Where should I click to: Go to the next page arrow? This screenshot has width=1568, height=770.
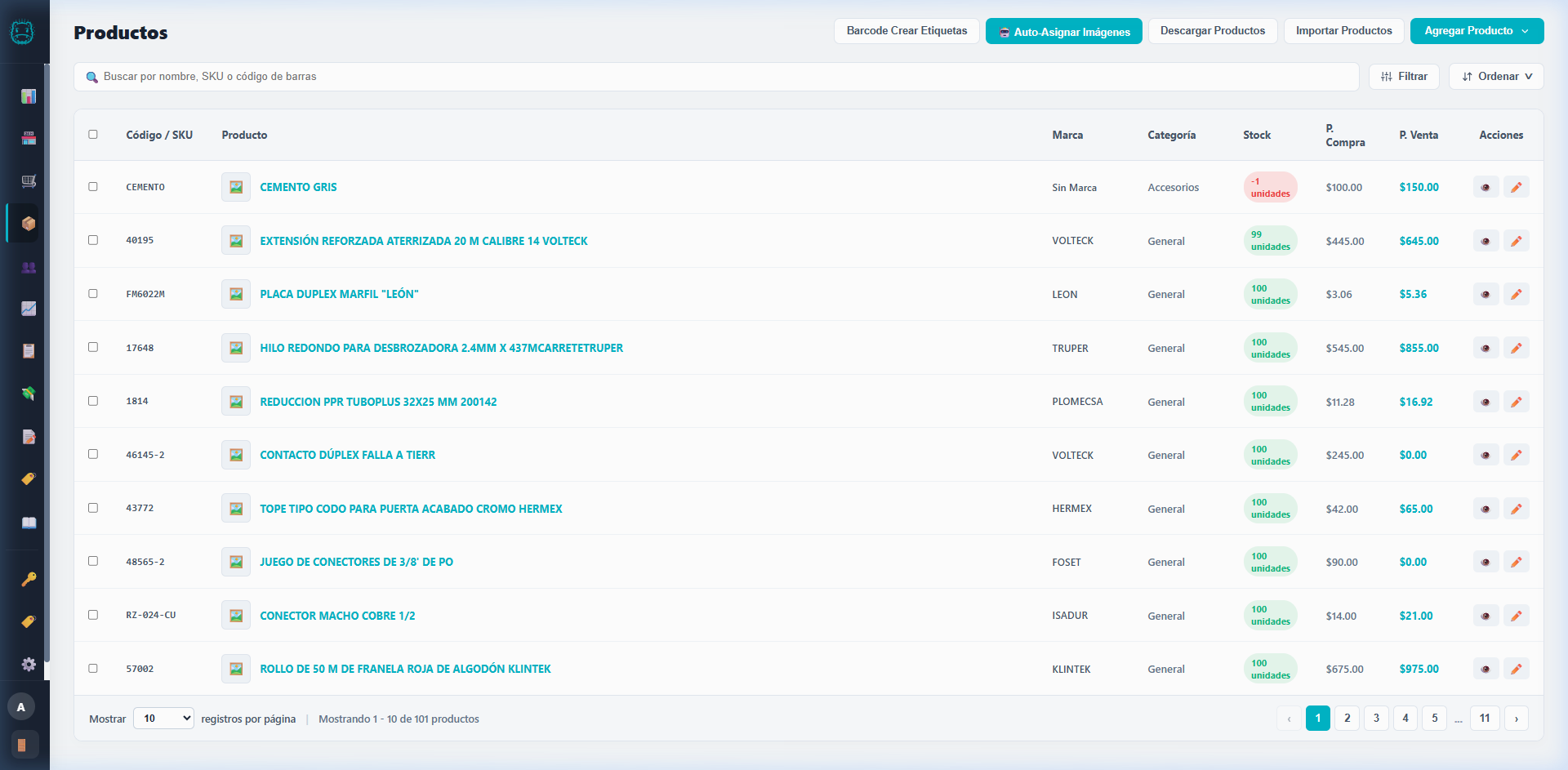pos(1517,718)
